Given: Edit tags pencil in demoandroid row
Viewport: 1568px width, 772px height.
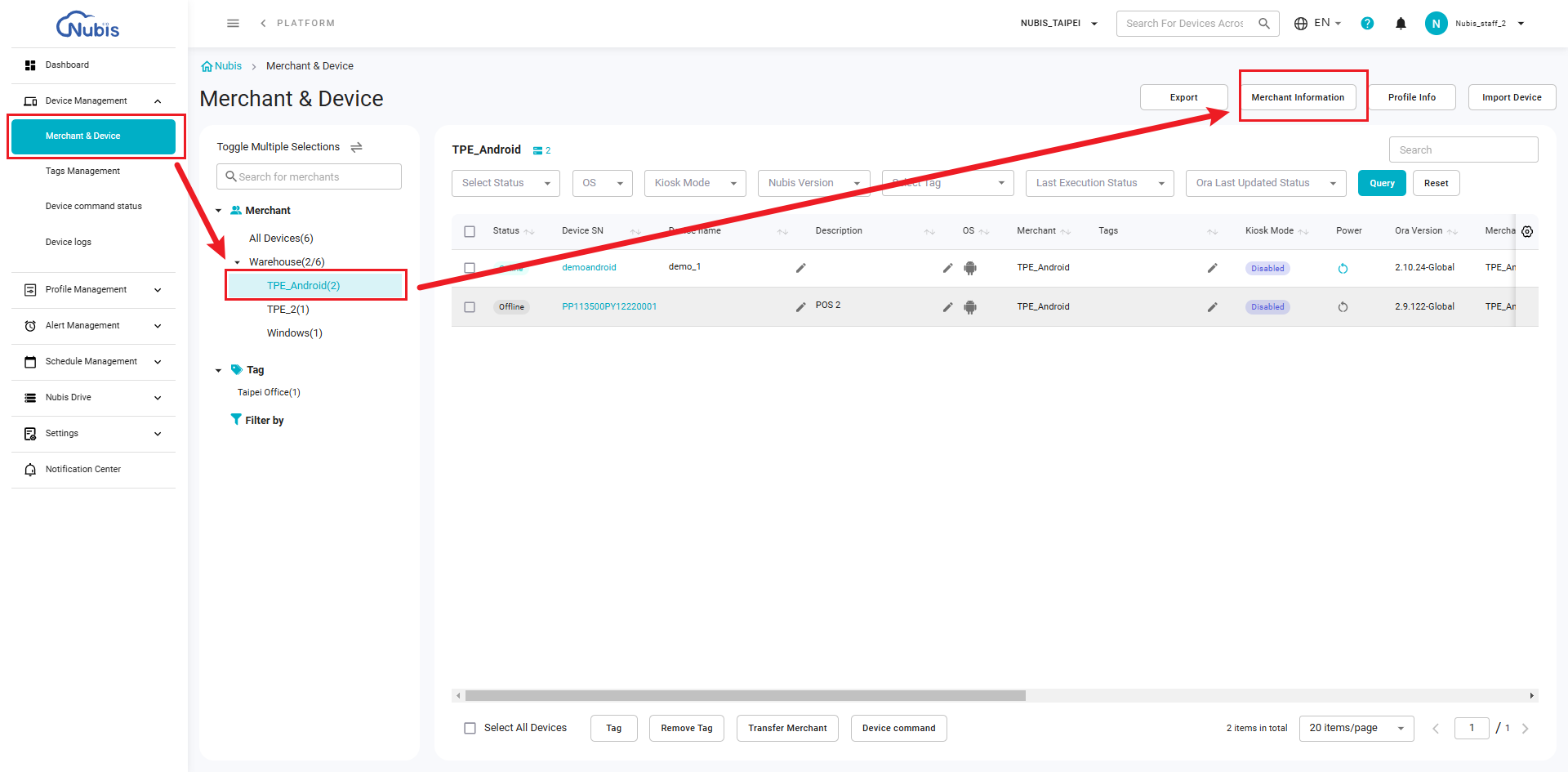Looking at the screenshot, I should [1212, 268].
